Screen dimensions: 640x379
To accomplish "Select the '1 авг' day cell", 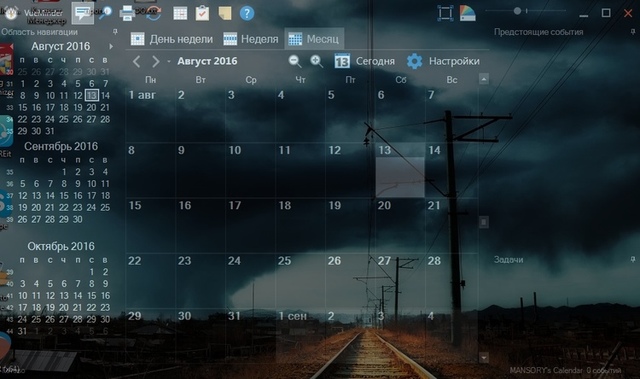I will [x=150, y=115].
